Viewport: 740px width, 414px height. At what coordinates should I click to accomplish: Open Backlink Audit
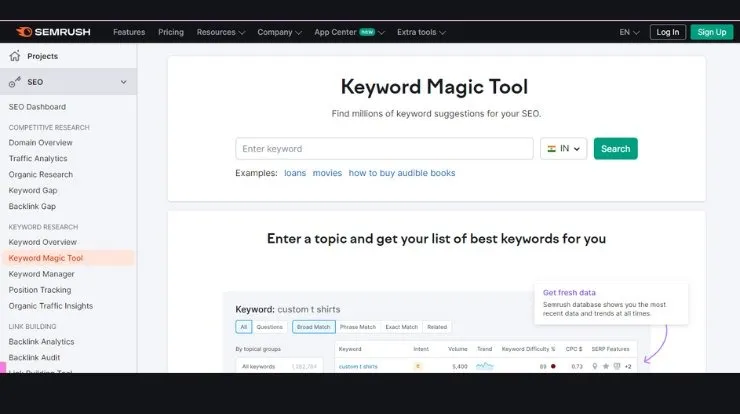point(34,357)
